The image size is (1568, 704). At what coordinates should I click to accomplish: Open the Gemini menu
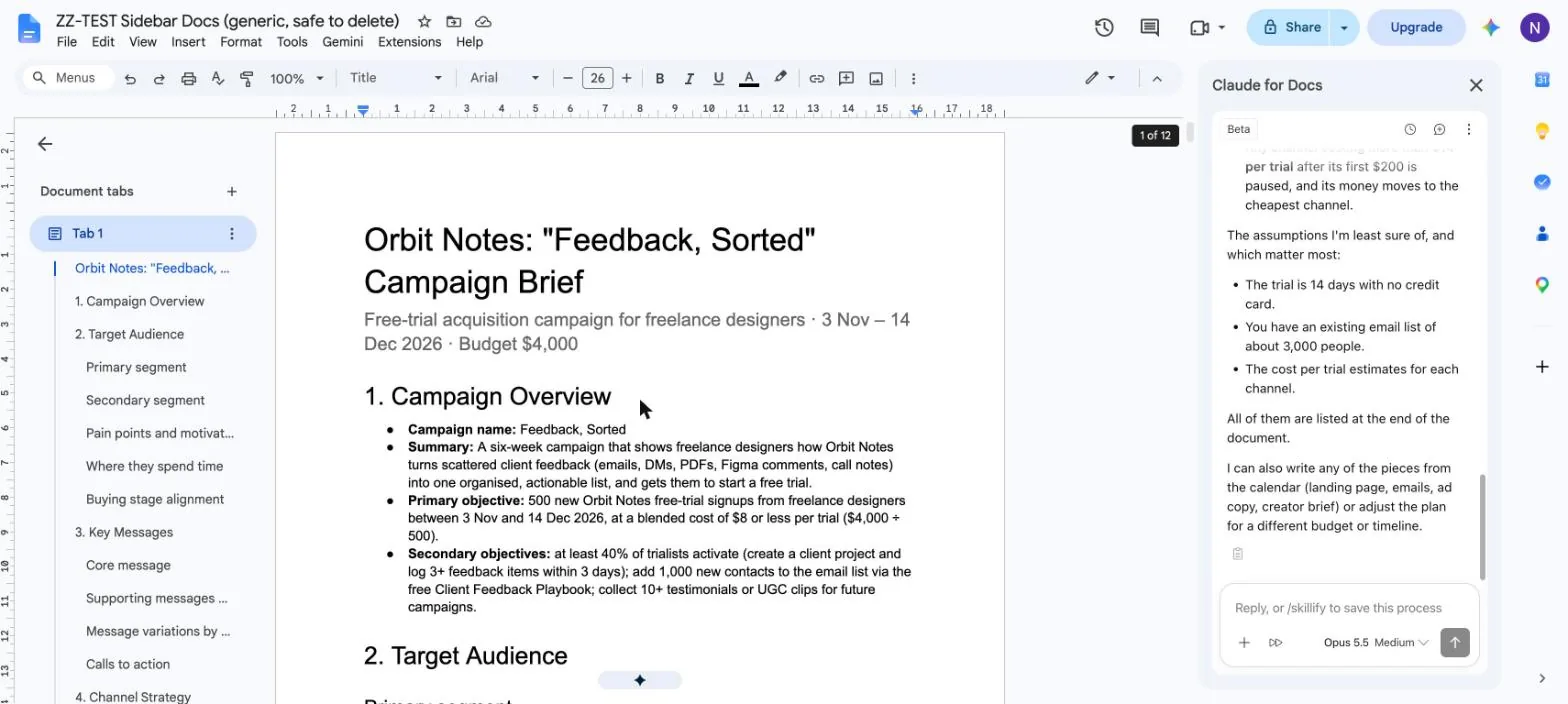(342, 42)
